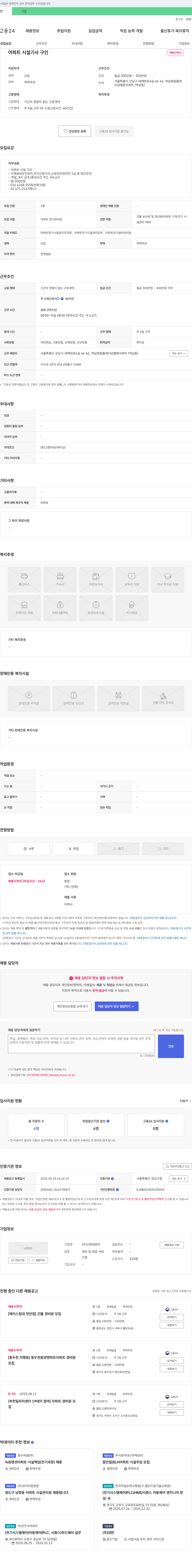Viewport: 192px width, 1568px height.
Task: Open the 고용24 logo home link
Action: click(x=7, y=31)
